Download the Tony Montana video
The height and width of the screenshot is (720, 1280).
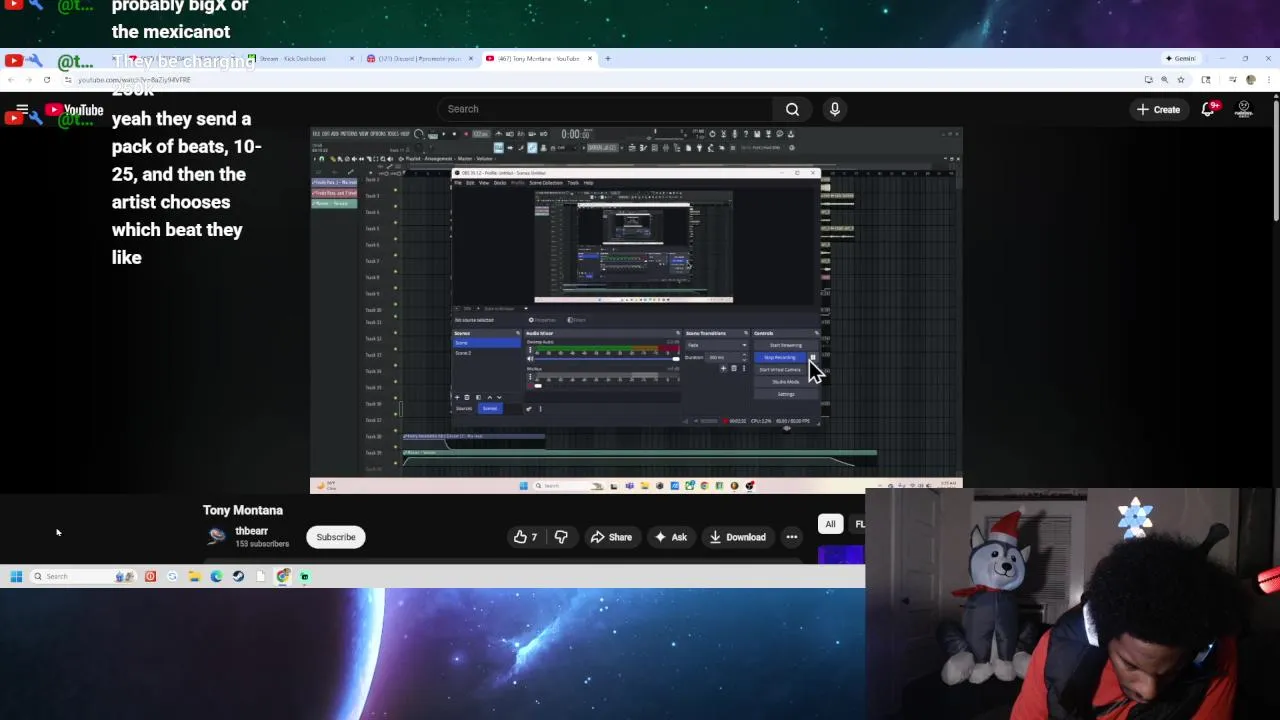click(737, 537)
